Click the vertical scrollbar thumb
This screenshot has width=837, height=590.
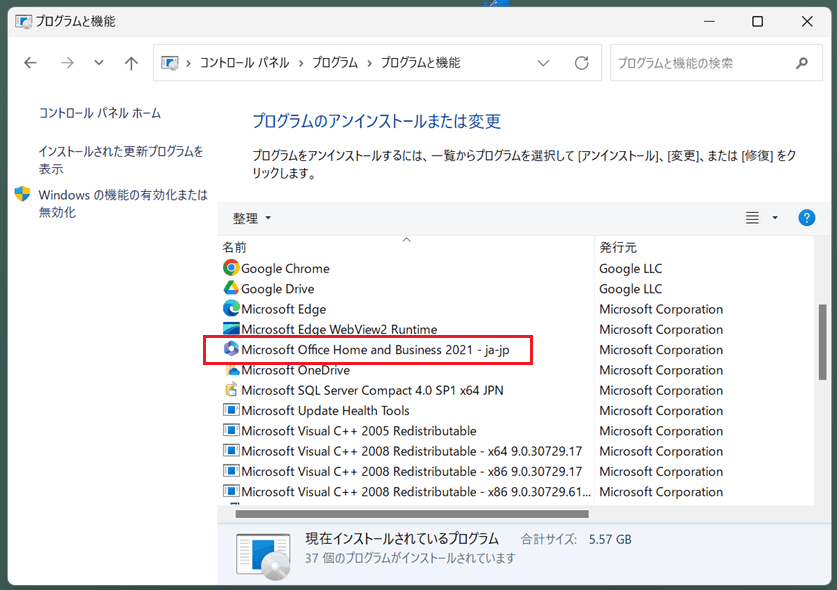(x=822, y=342)
